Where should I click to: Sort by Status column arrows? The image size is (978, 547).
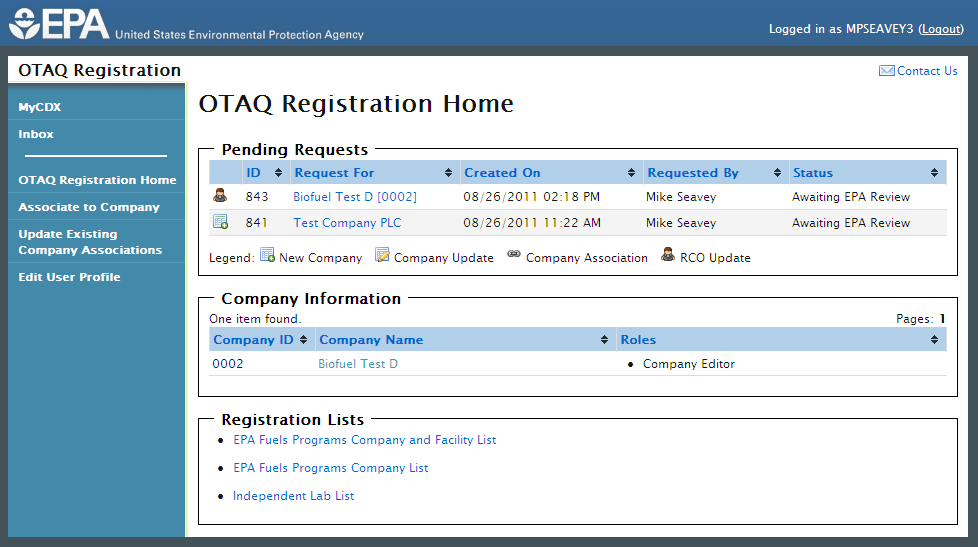pos(934,173)
